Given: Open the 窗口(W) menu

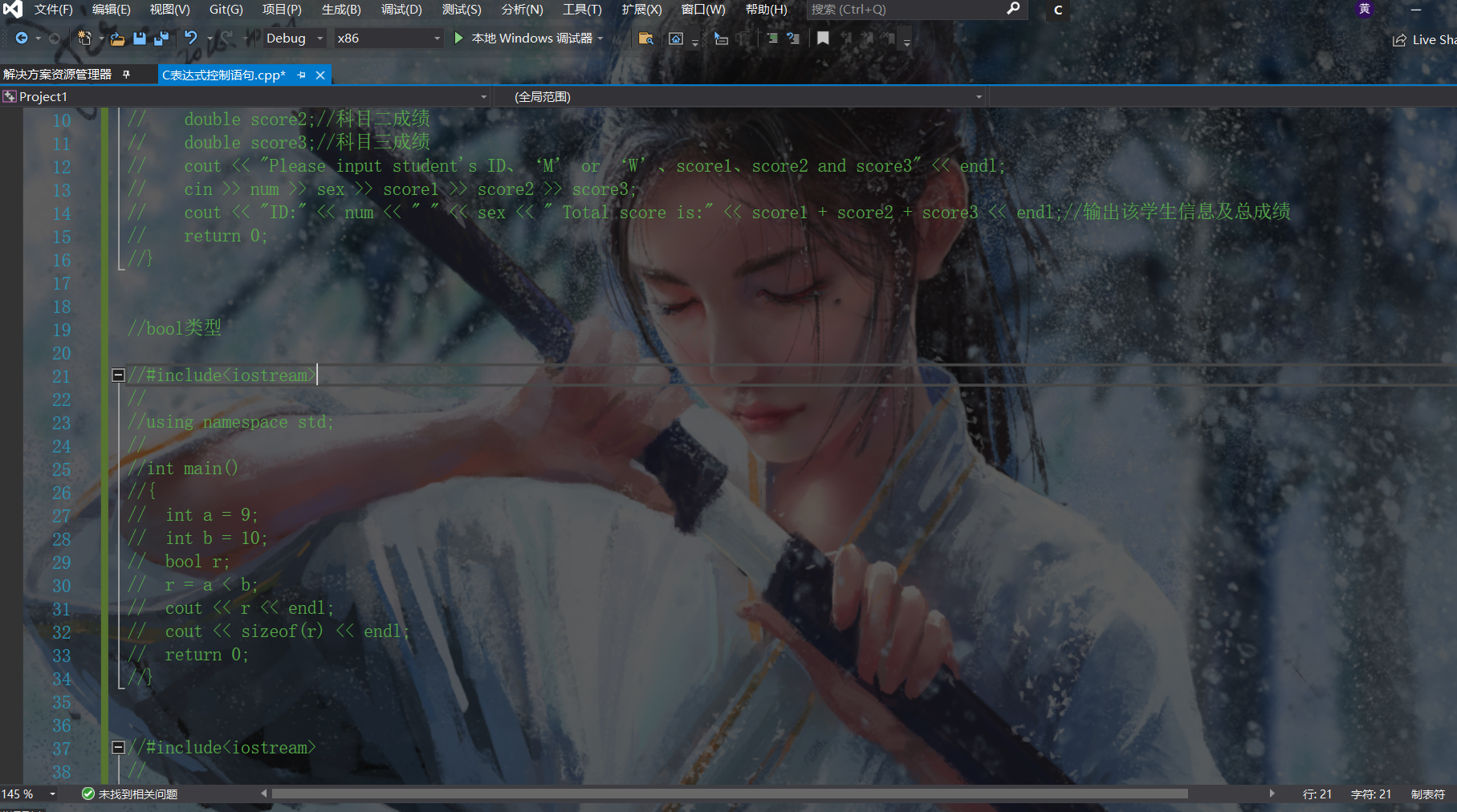Looking at the screenshot, I should (x=703, y=10).
